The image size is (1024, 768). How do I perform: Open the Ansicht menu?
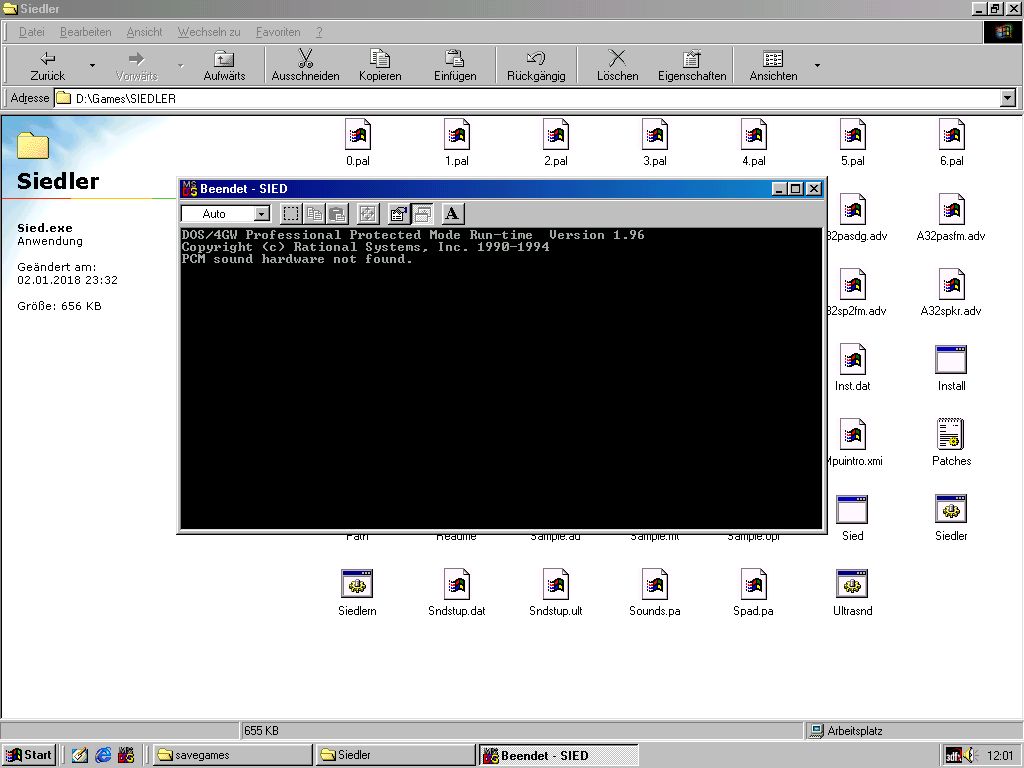coord(144,32)
